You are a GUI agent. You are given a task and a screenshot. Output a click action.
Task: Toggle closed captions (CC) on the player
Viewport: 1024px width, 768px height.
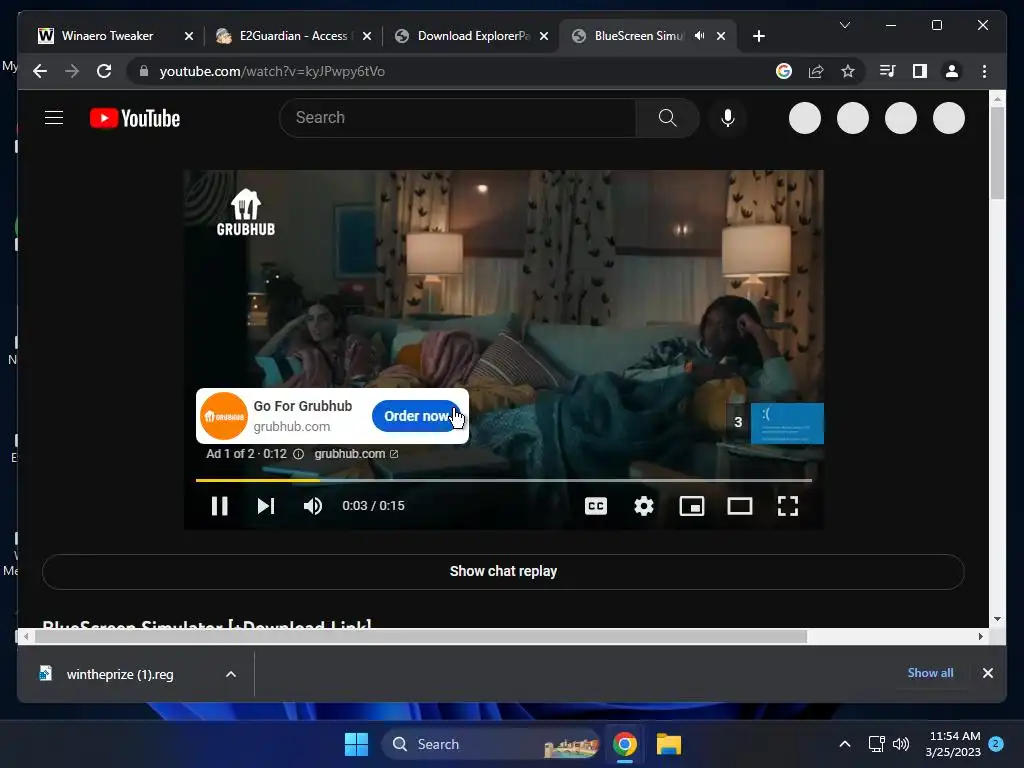[x=596, y=506]
